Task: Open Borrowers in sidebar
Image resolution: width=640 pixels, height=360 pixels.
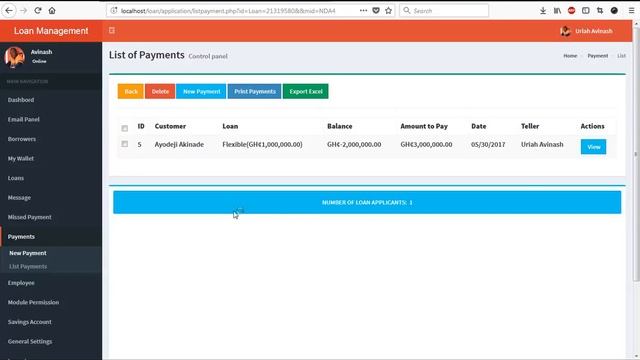Action: (x=22, y=139)
